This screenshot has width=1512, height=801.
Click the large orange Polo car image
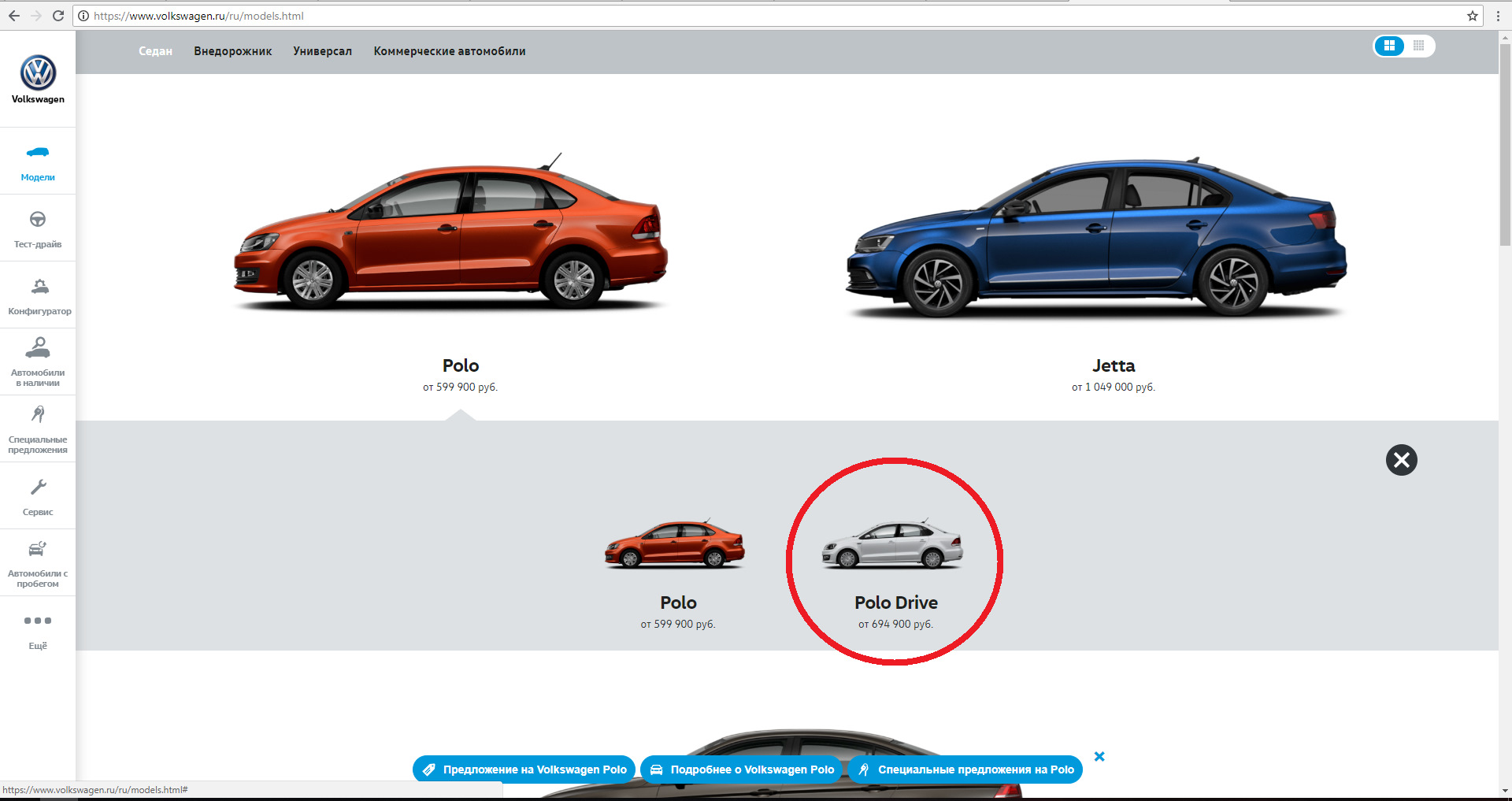[450, 231]
